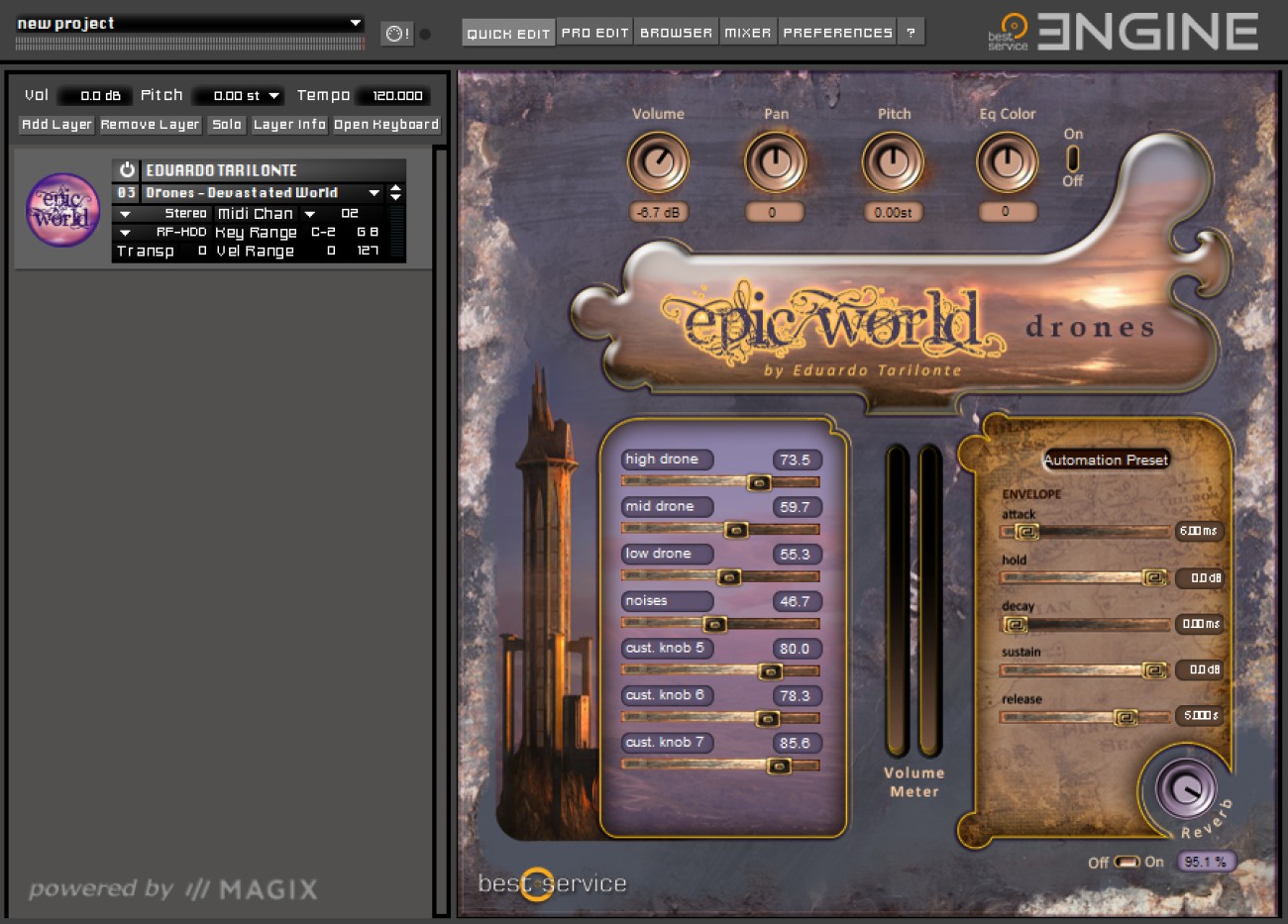Click the mid drone slider handle
The height and width of the screenshot is (924, 1288).
pyautogui.click(x=736, y=530)
